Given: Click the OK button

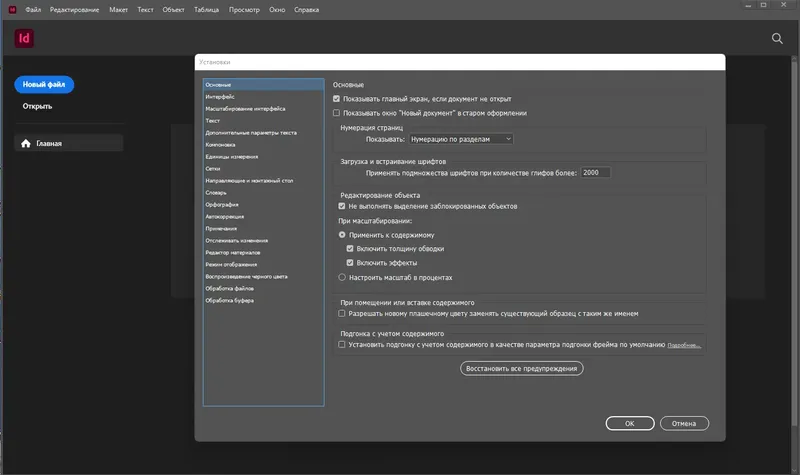Looking at the screenshot, I should click(630, 423).
